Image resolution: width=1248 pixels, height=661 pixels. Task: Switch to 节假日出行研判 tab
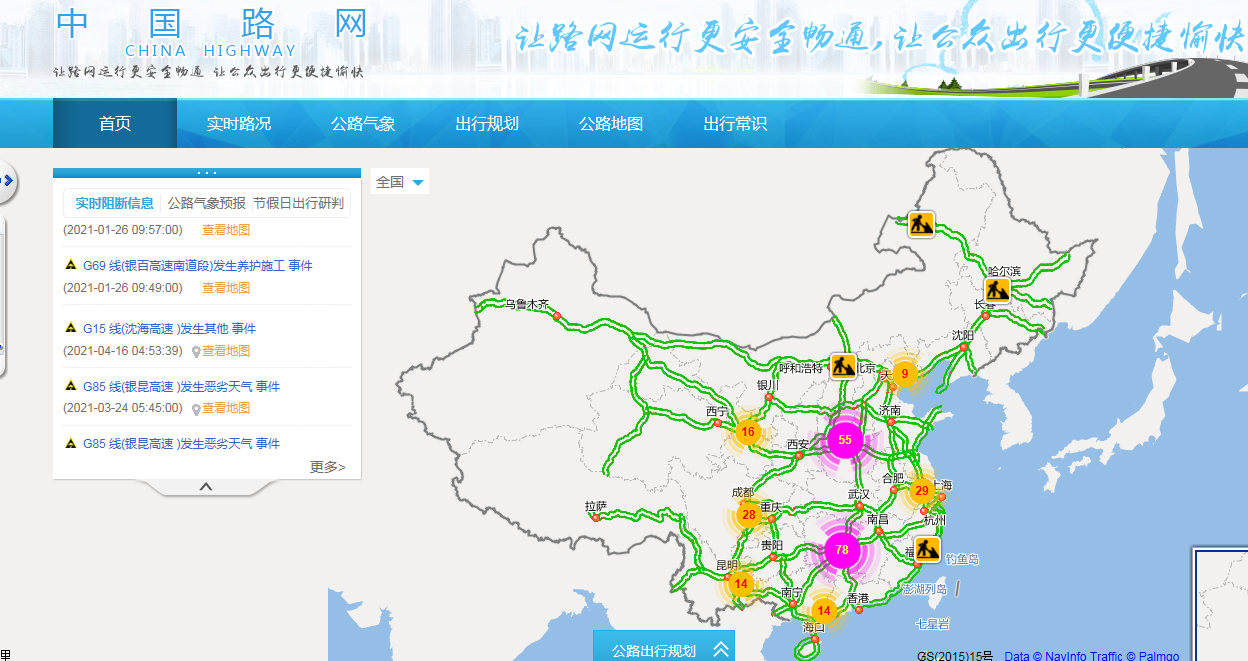[x=298, y=203]
